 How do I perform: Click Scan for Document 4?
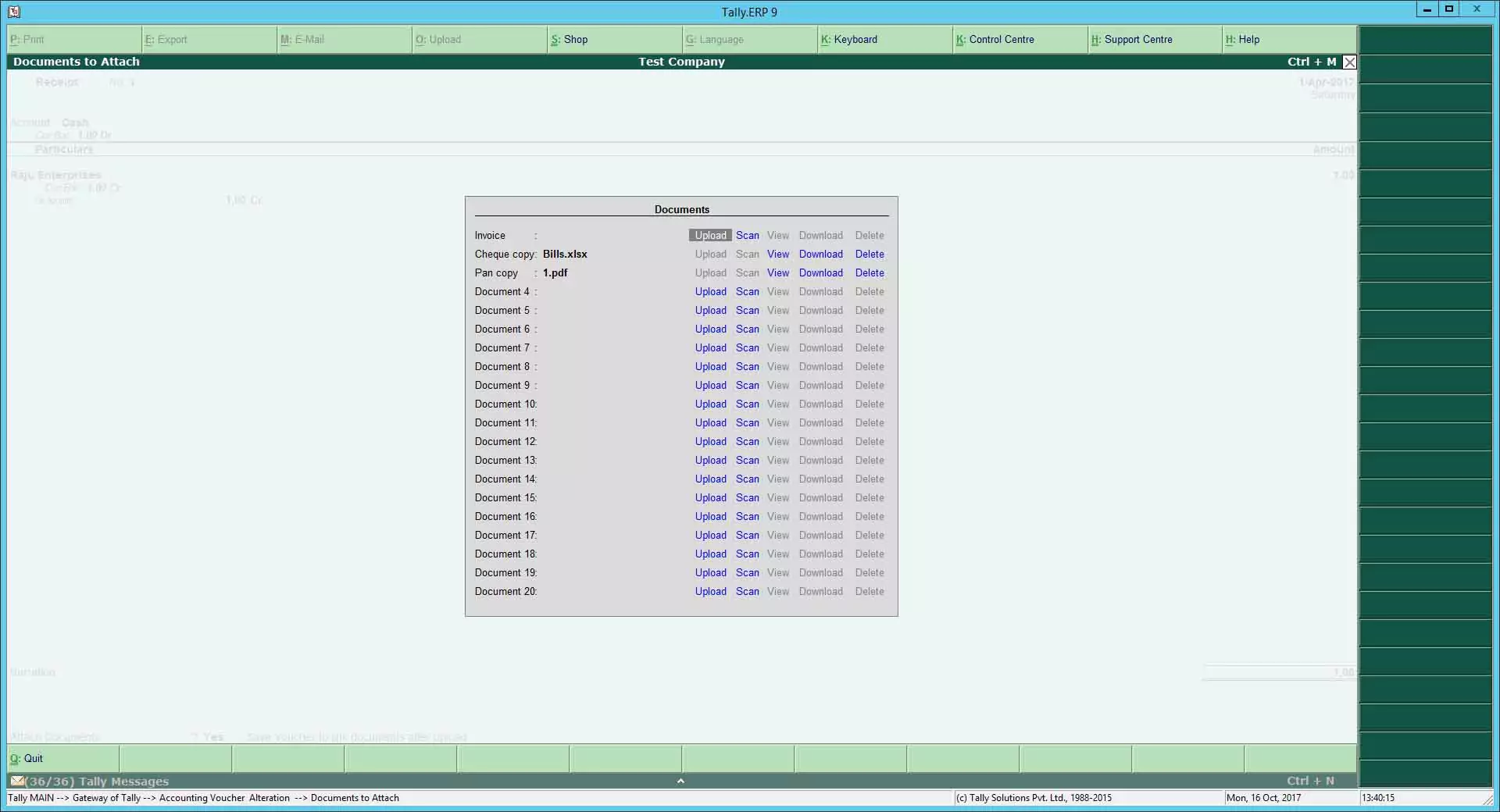tap(747, 291)
